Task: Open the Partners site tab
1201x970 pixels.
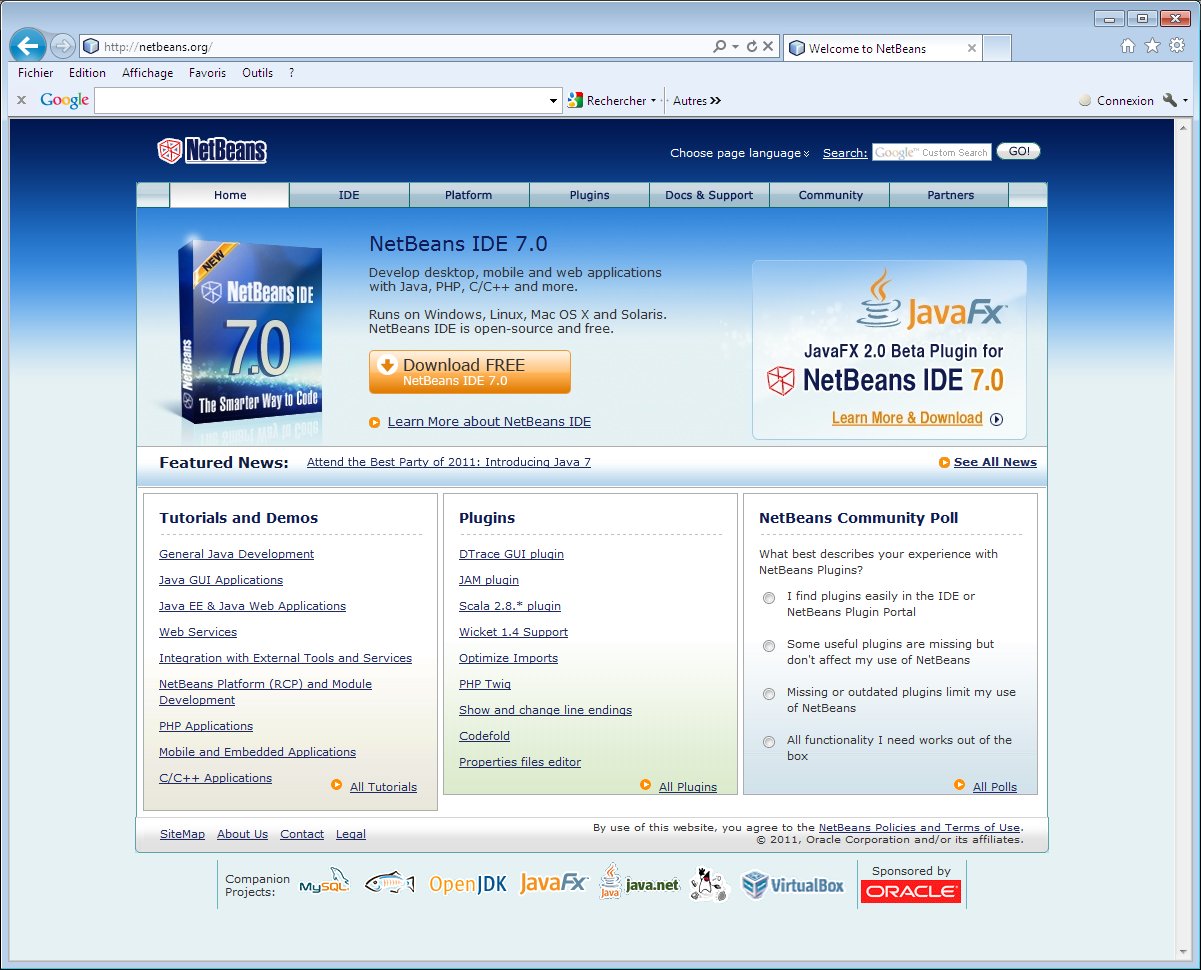Action: coord(950,195)
